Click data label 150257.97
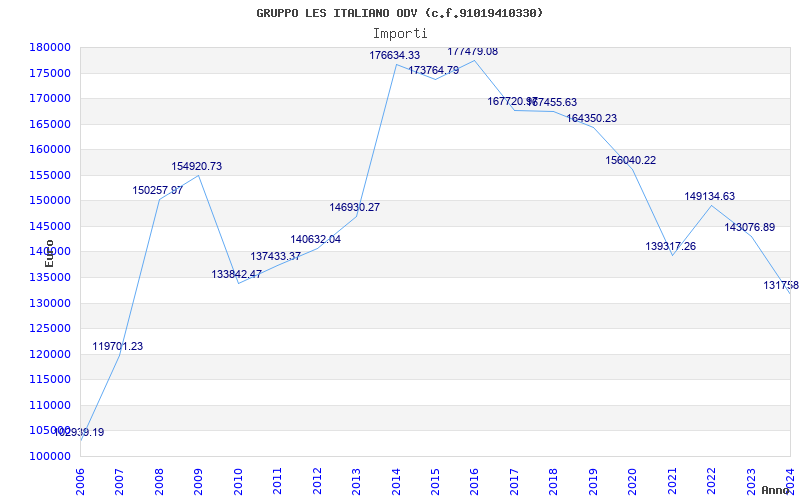 pyautogui.click(x=158, y=190)
